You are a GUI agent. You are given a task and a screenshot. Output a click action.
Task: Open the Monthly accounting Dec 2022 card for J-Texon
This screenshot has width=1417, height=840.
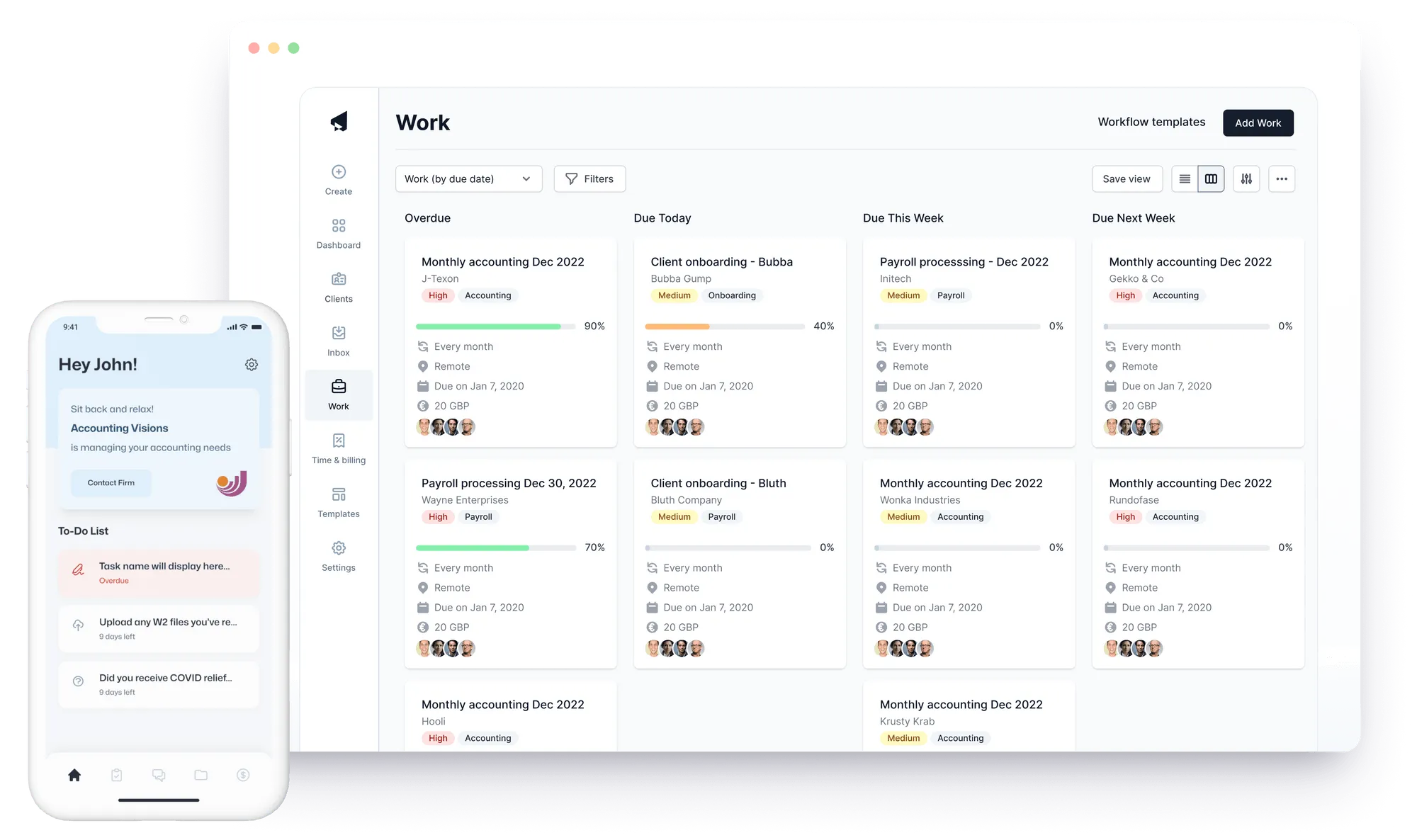pos(503,261)
